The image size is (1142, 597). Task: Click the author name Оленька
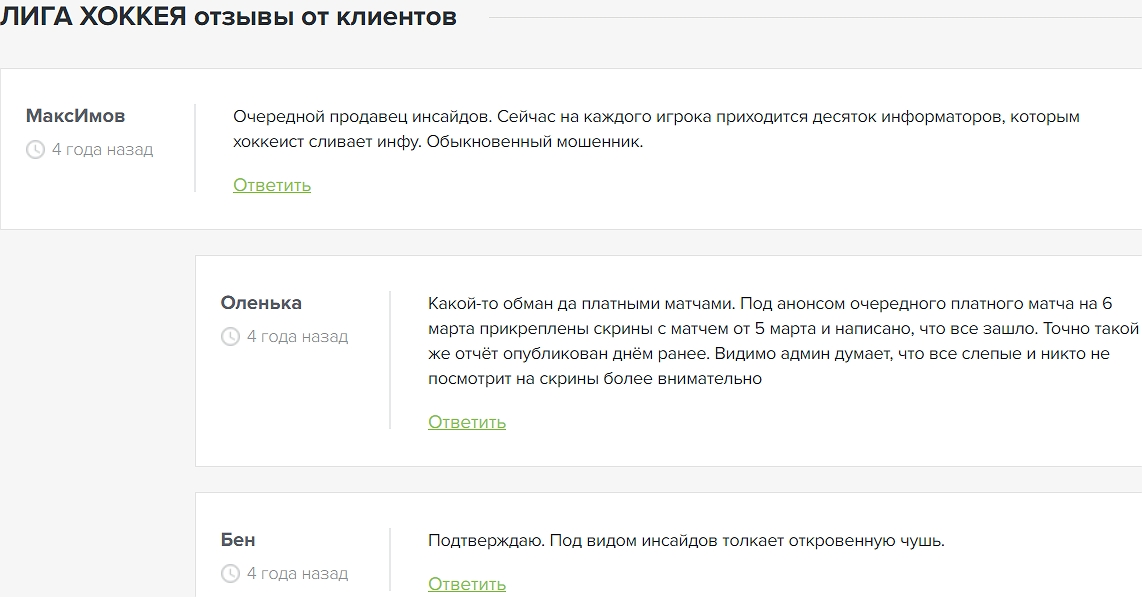pyautogui.click(x=261, y=303)
